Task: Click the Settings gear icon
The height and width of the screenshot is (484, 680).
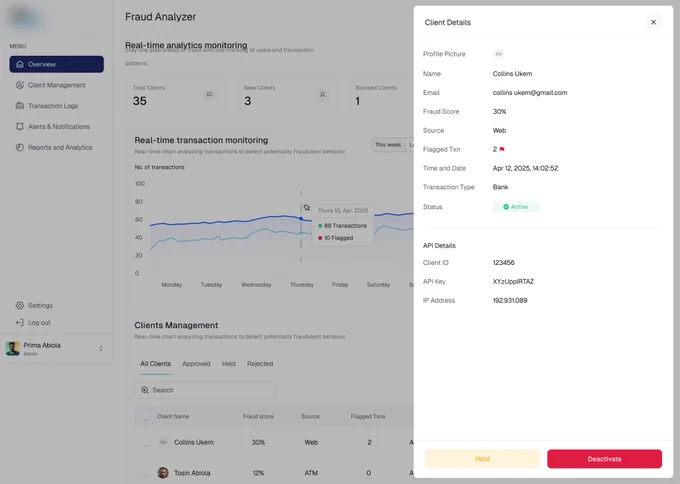Action: [x=20, y=305]
